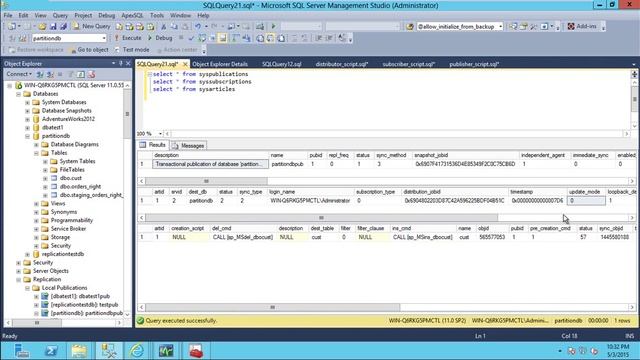Image resolution: width=640 pixels, height=360 pixels.
Task: Open the Connect dropdown in Object Explorer
Action: click(19, 74)
